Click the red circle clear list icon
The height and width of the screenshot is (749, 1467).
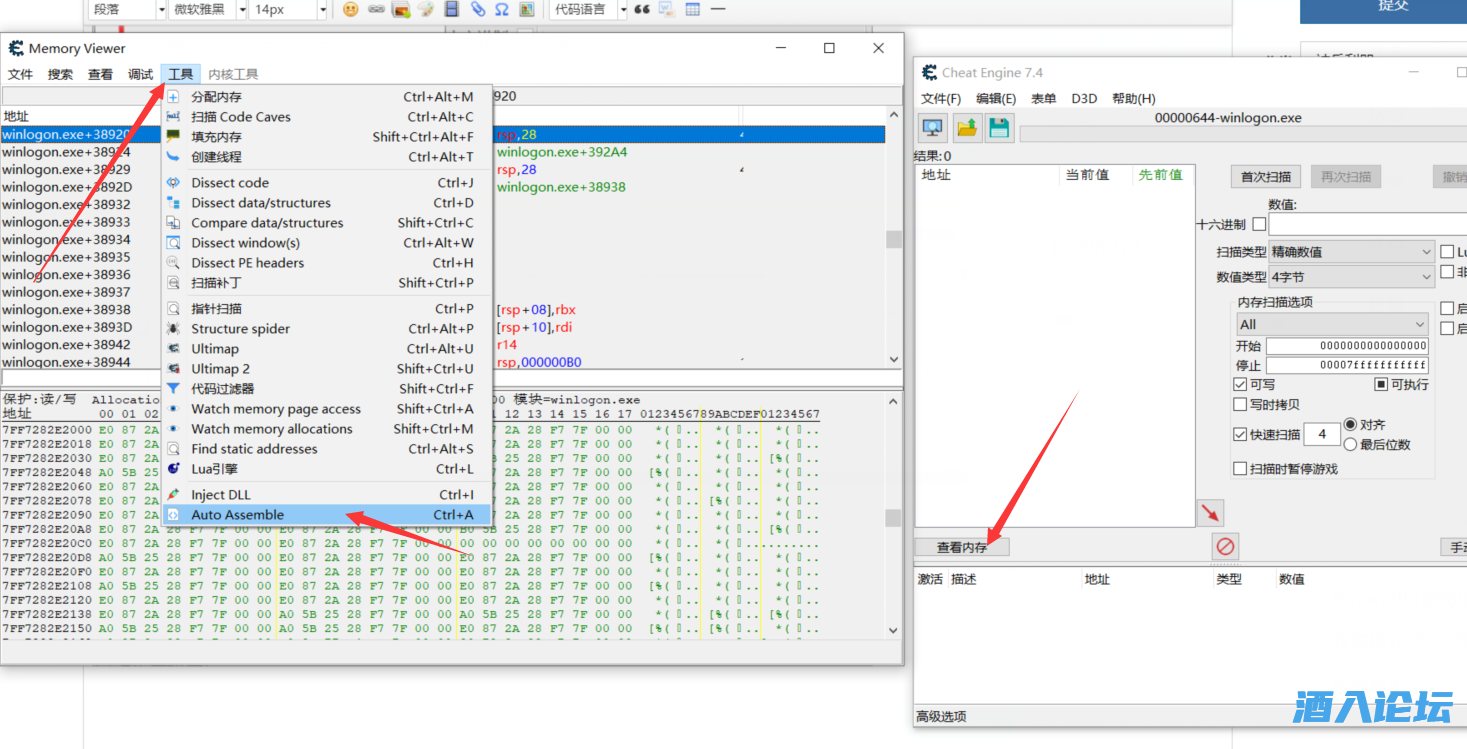tap(1225, 546)
